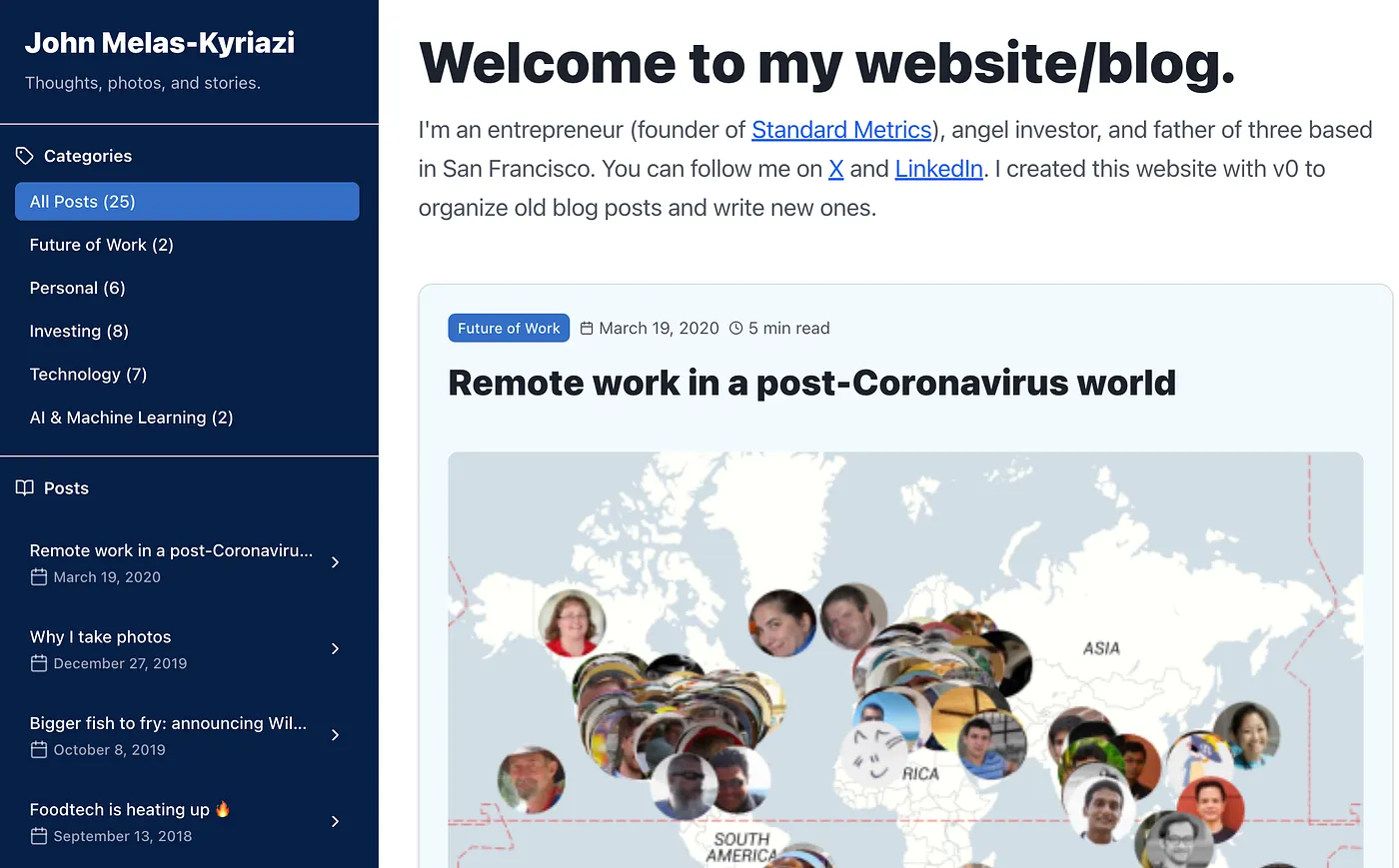Filter by Investing (8) category
This screenshot has height=868, width=1399.
[79, 331]
